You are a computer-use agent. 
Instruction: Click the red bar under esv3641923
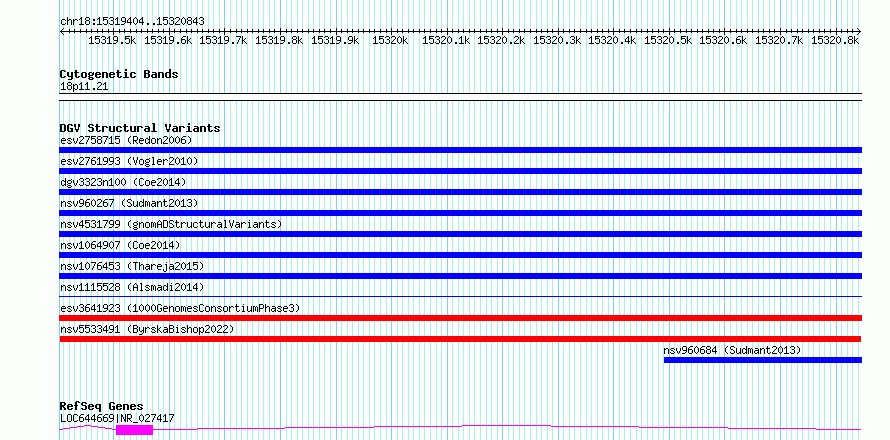(x=461, y=318)
